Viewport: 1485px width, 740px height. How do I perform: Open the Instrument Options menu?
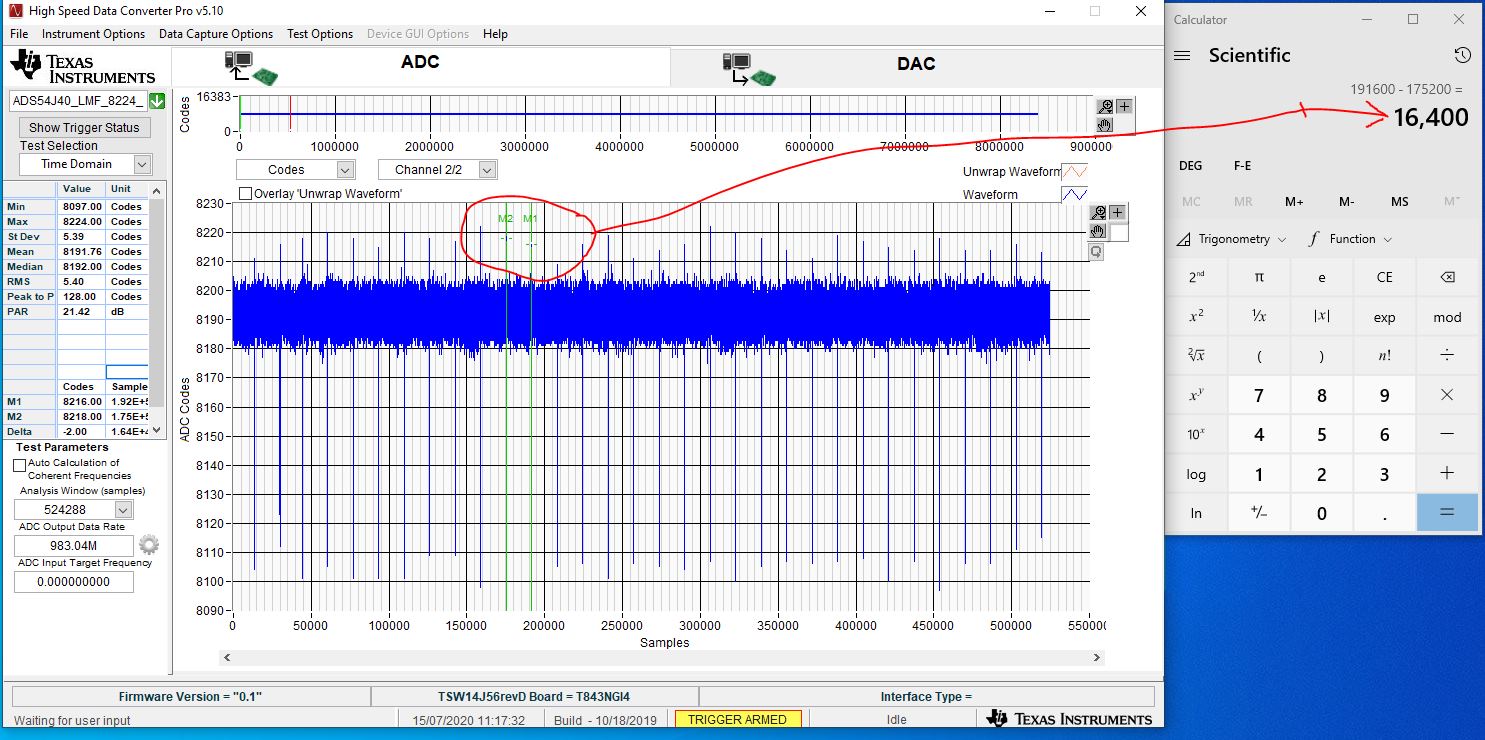(x=93, y=34)
